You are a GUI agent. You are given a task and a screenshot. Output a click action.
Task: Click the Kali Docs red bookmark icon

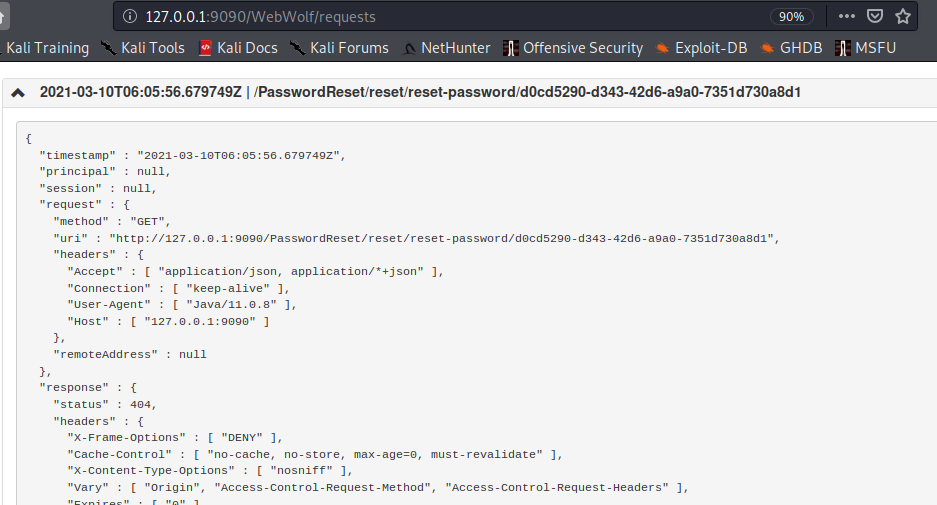tap(206, 48)
